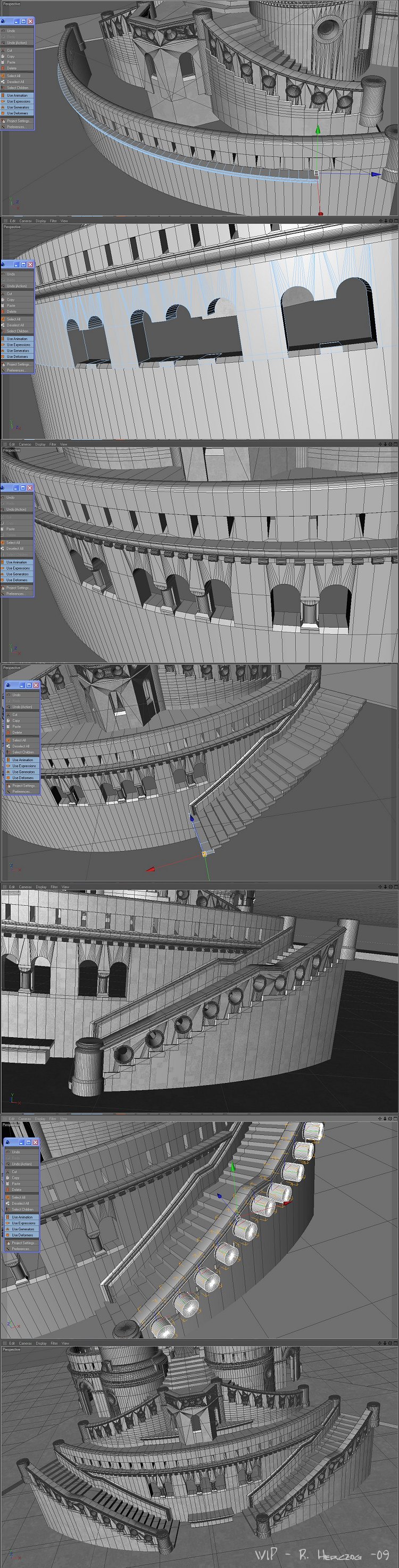Open Edit menu in the topmost viewport menu bar
This screenshot has height=1568, width=399.
click(x=12, y=221)
